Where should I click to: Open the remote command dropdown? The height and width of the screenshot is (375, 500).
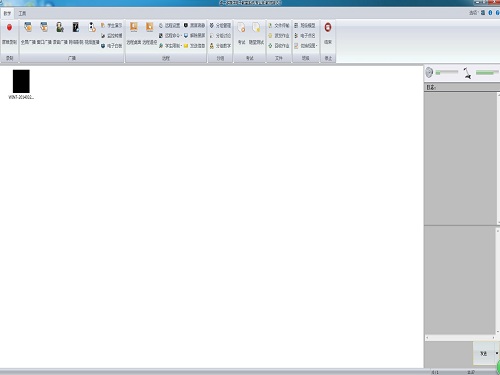(170, 35)
